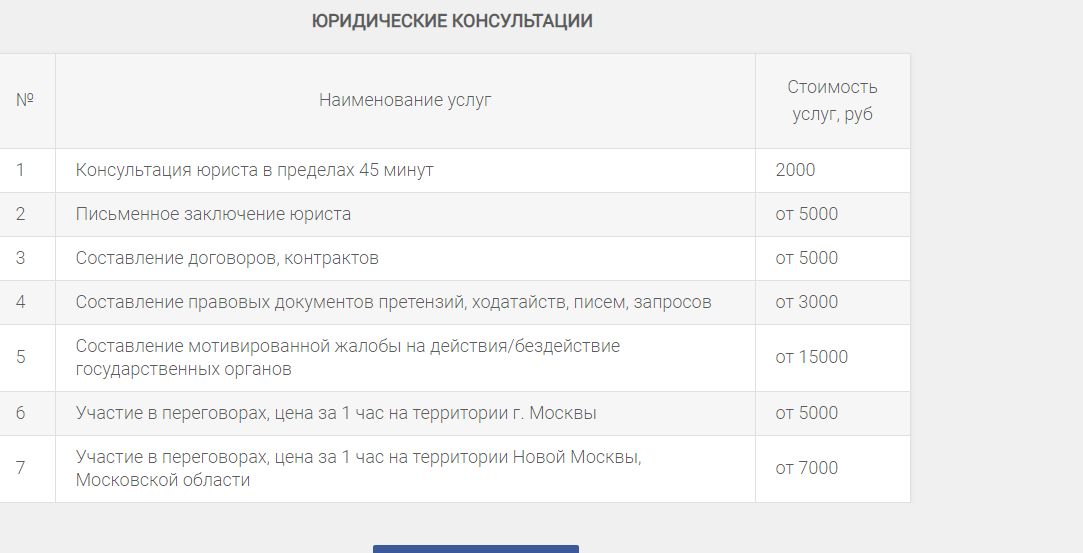Select negotiation service for "Новой Москвы, Московской области"
Screen dimensions: 1083x553
pos(358,468)
